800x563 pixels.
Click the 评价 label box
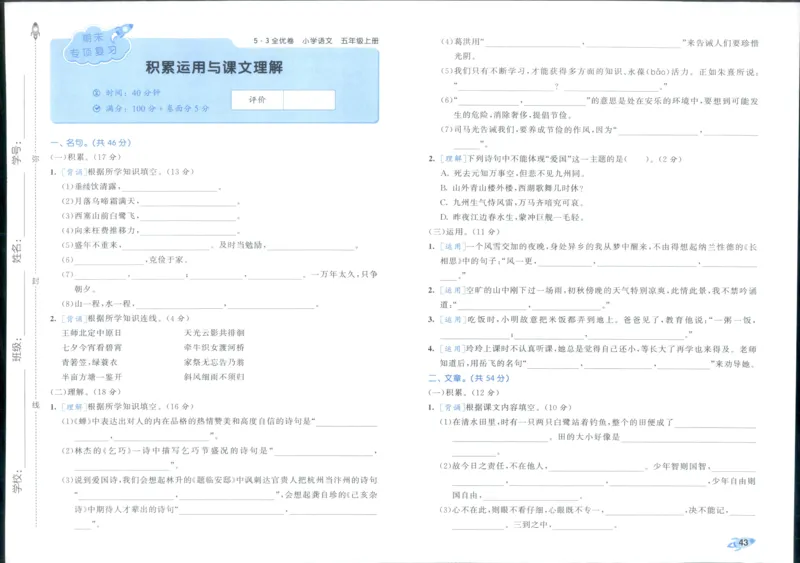click(x=257, y=100)
